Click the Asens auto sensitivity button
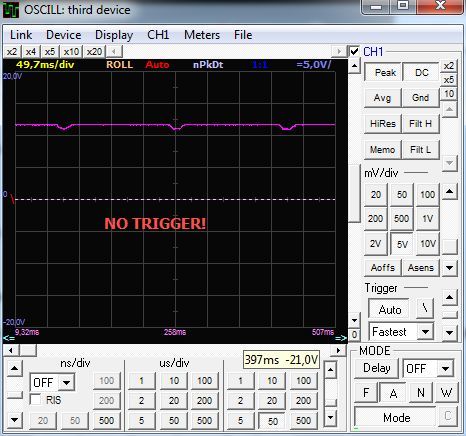466x436 pixels. tap(421, 267)
